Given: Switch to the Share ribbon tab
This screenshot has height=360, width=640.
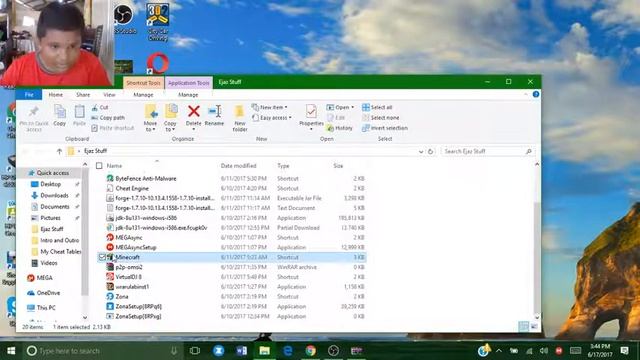Looking at the screenshot, I should pyautogui.click(x=83, y=95).
